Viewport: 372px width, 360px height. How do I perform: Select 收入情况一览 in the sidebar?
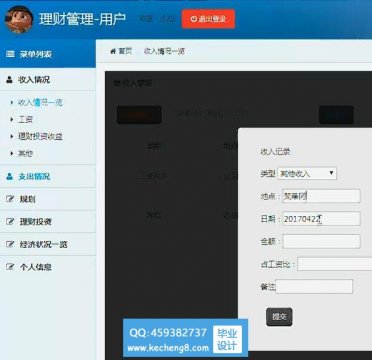tap(40, 102)
